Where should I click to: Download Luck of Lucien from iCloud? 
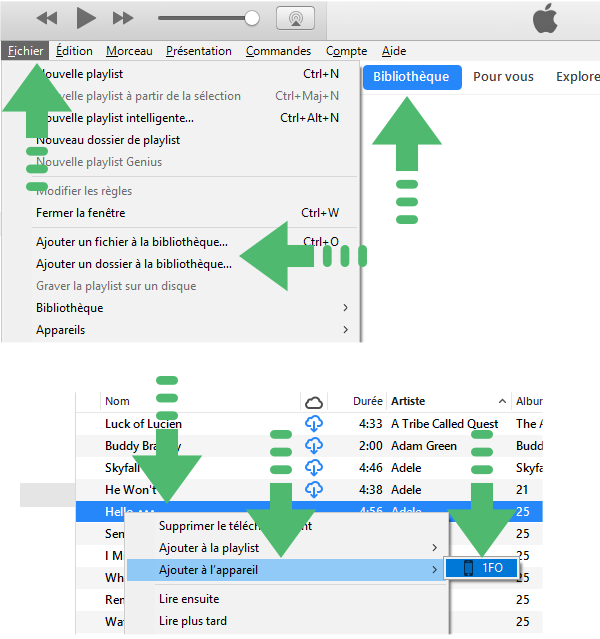point(314,424)
